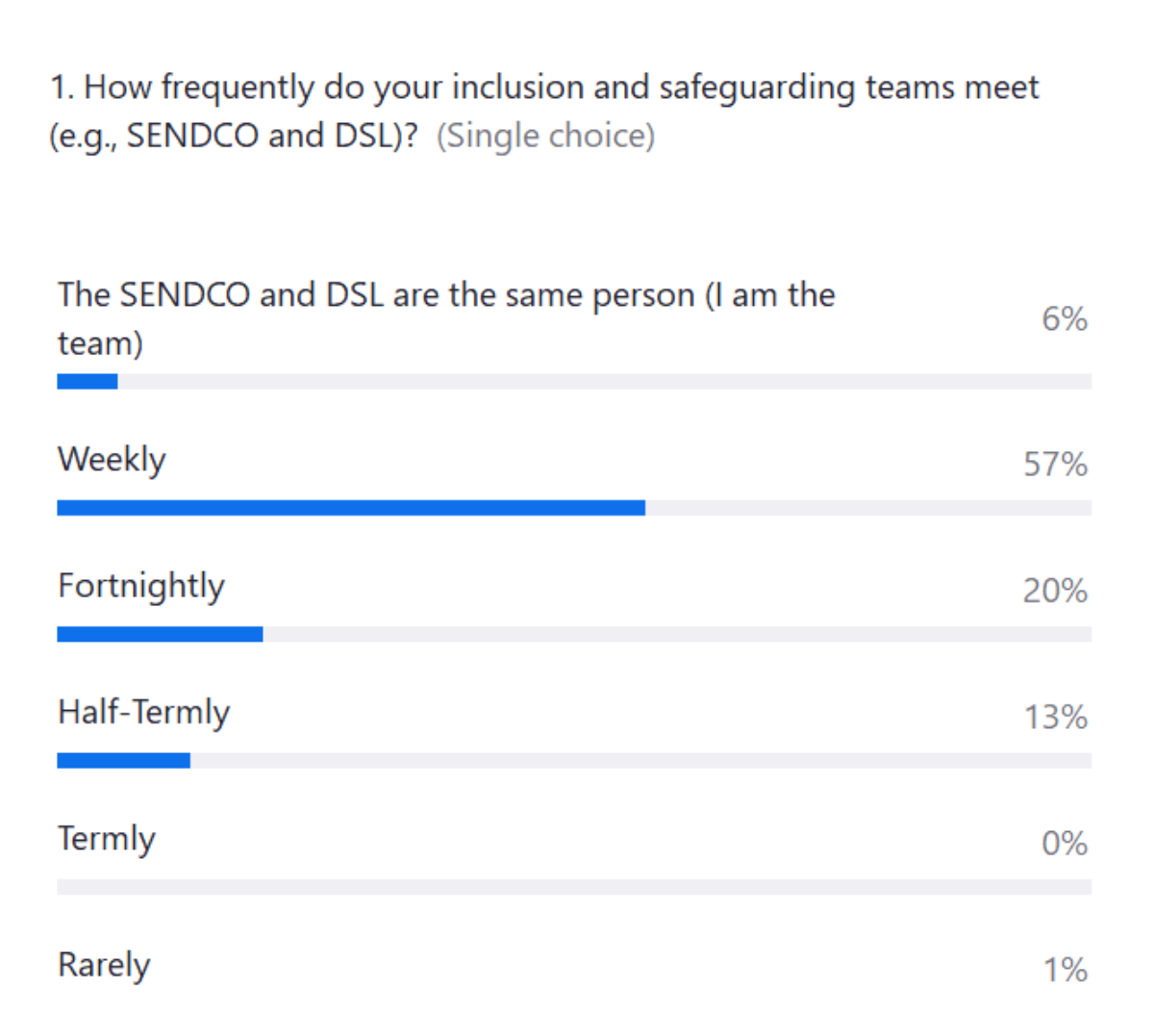Choose the "Rarely" option label
1154x1036 pixels.
click(104, 965)
